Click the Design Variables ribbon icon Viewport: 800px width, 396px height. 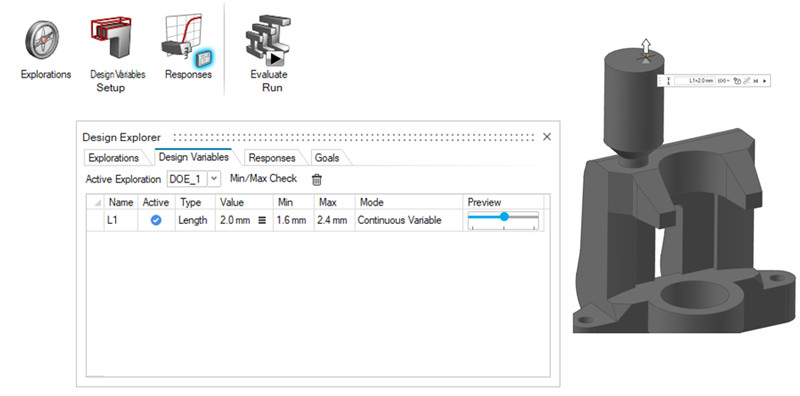(111, 37)
